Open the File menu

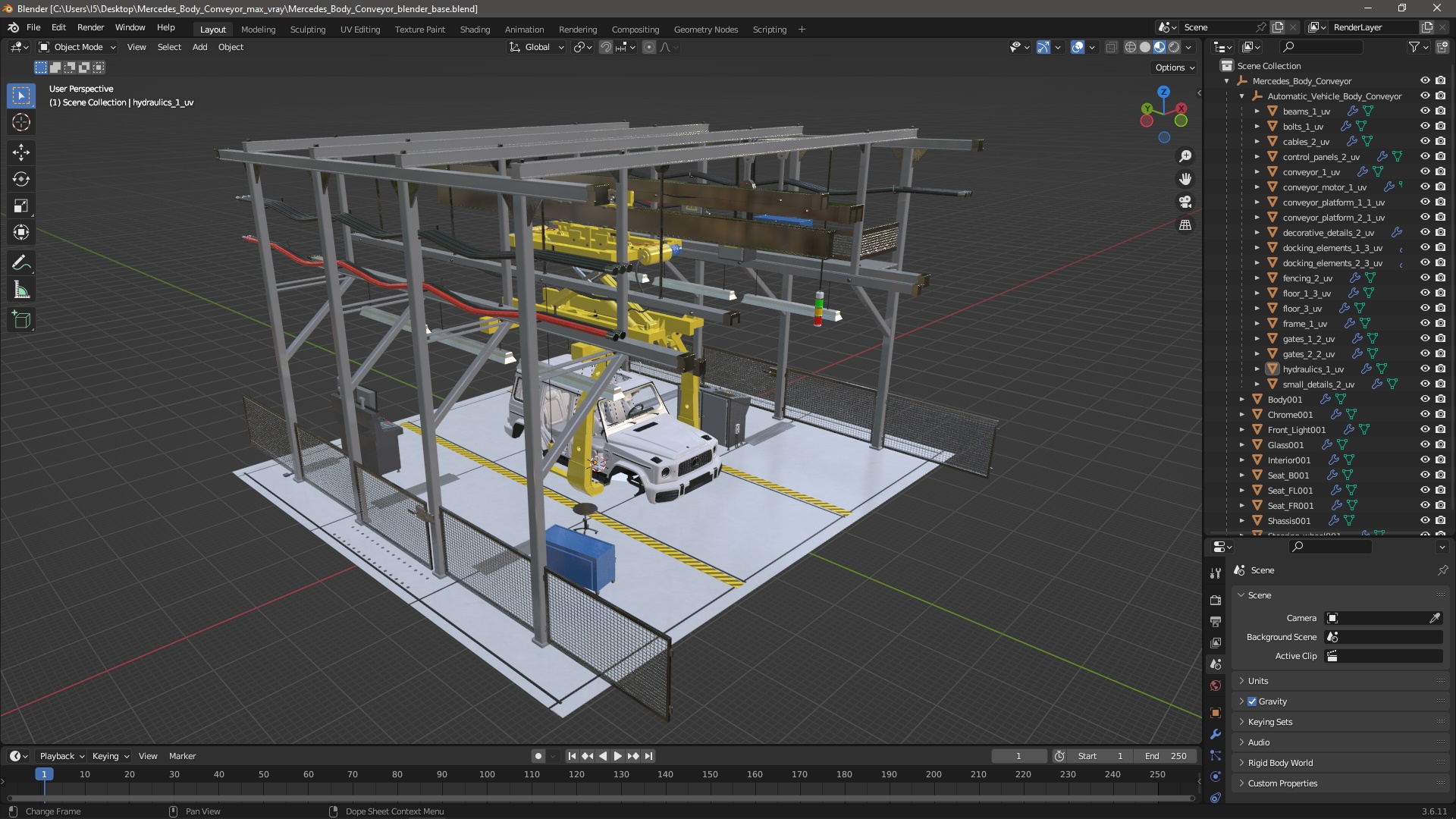tap(33, 27)
